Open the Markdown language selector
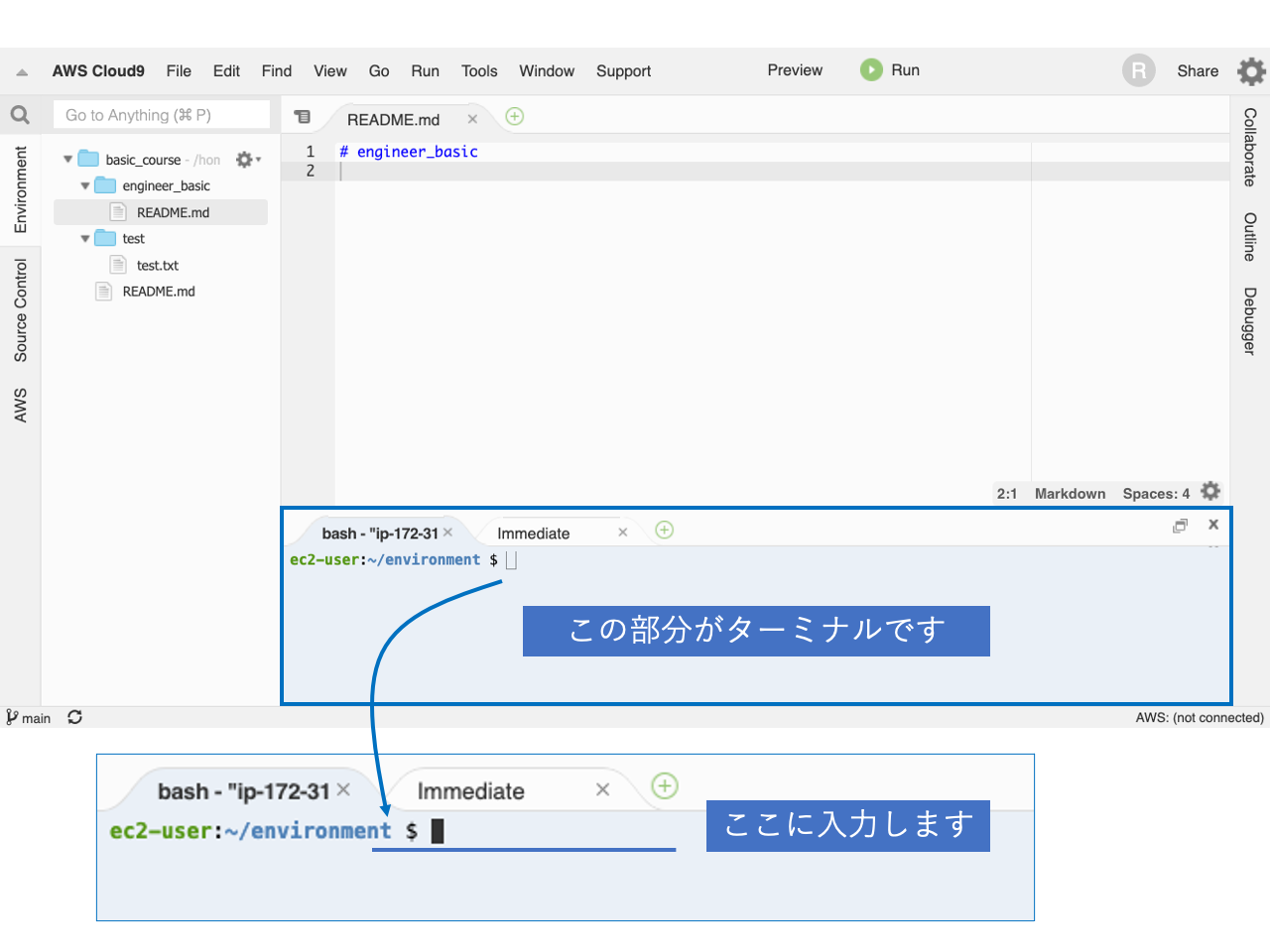 coord(1070,494)
